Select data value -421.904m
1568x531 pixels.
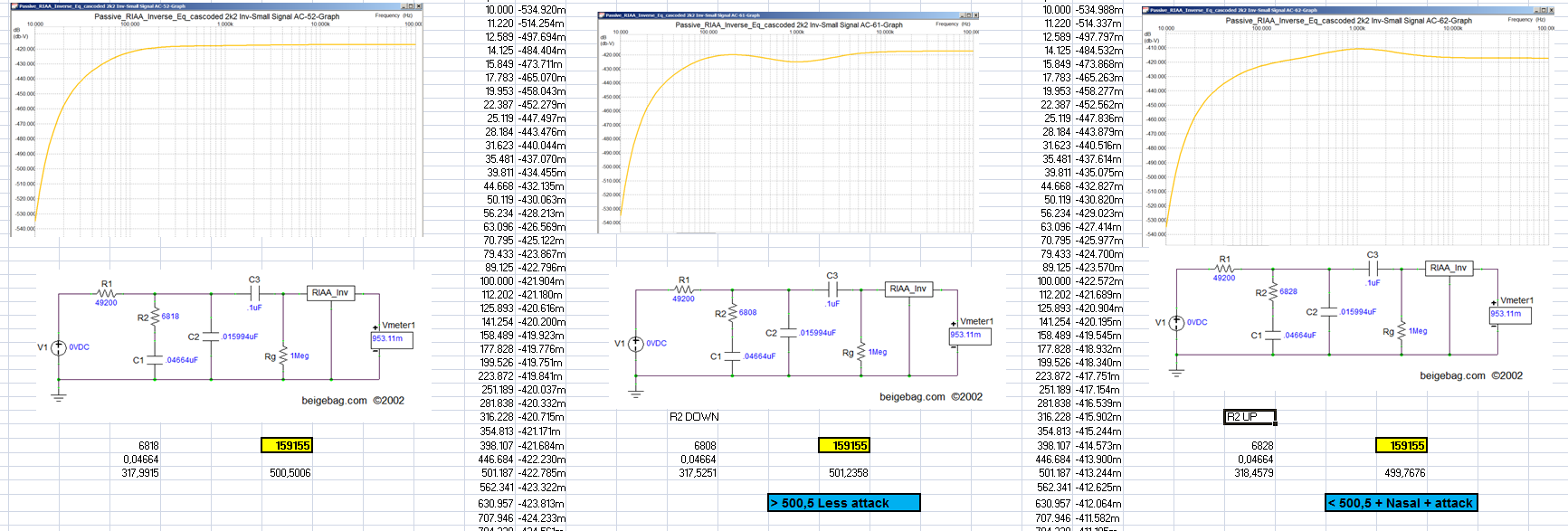pos(541,281)
